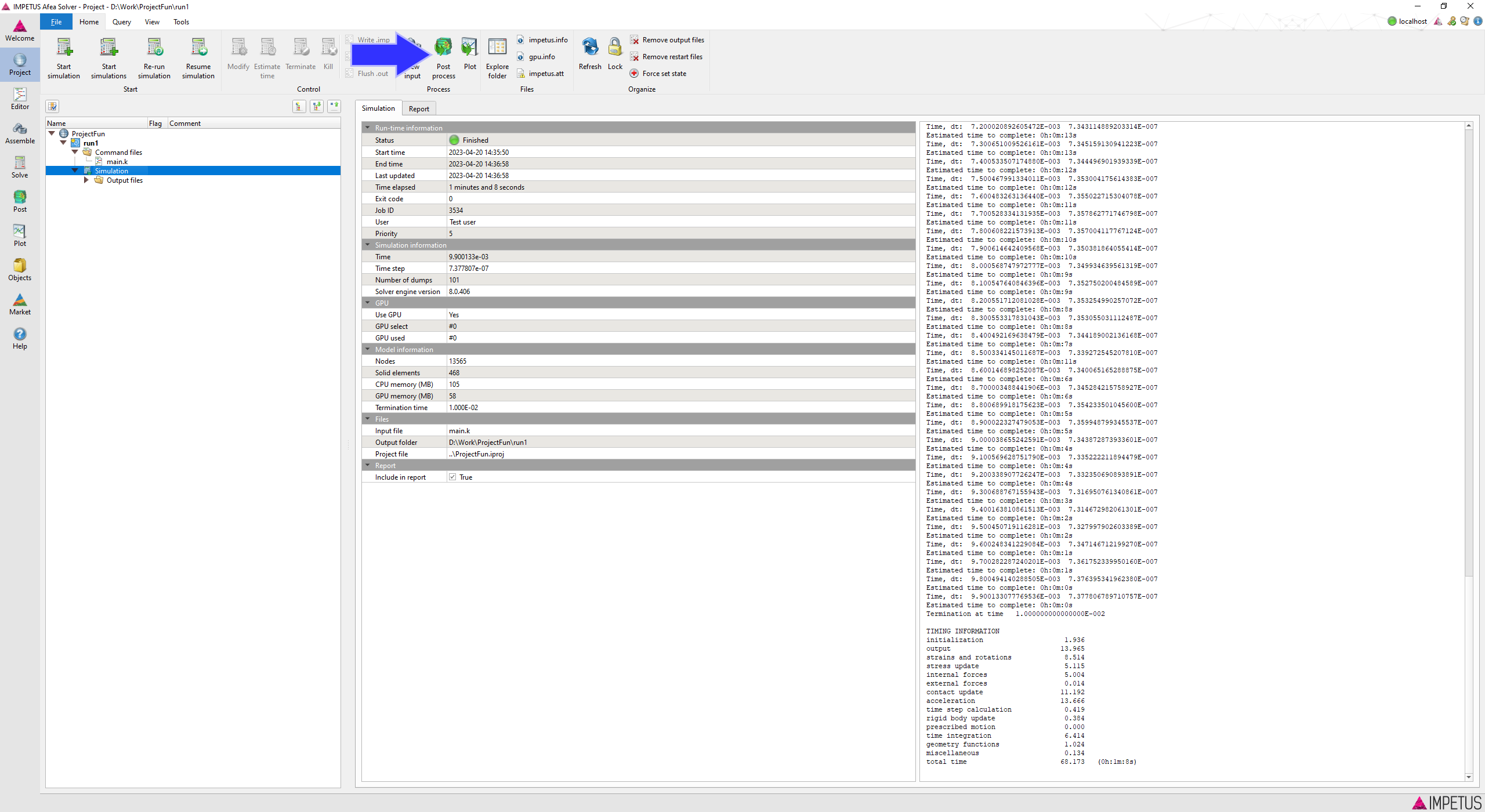Click the Comment column header
The width and height of the screenshot is (1485, 812).
pyautogui.click(x=254, y=123)
